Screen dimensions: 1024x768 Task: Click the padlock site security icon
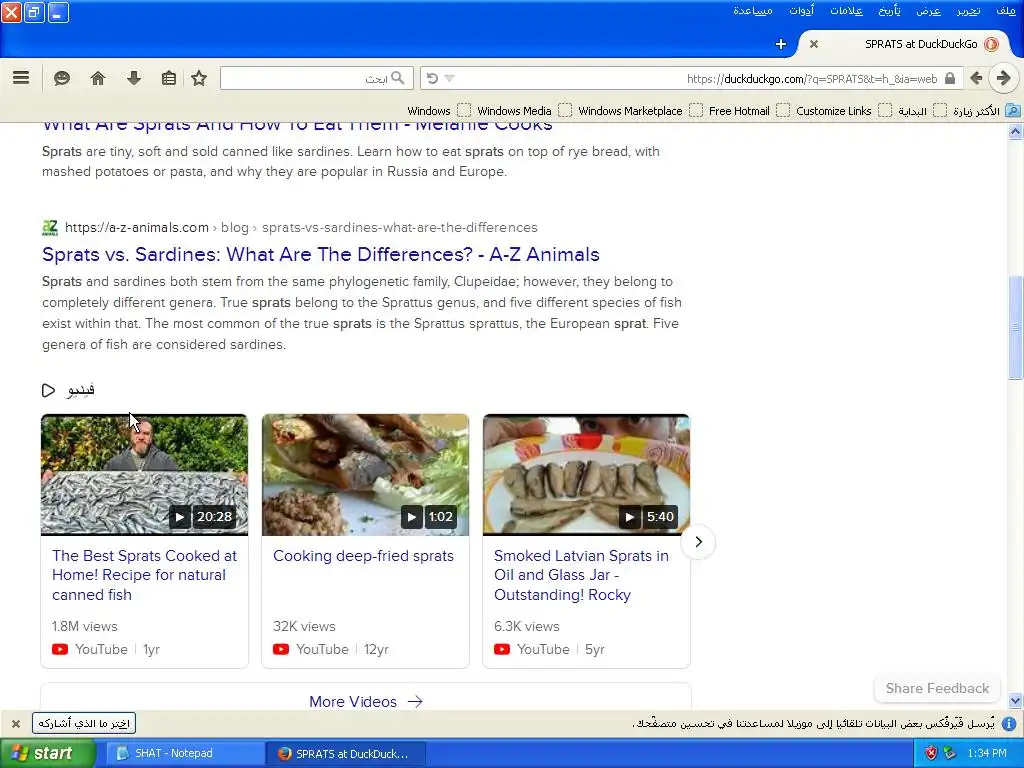tap(950, 78)
